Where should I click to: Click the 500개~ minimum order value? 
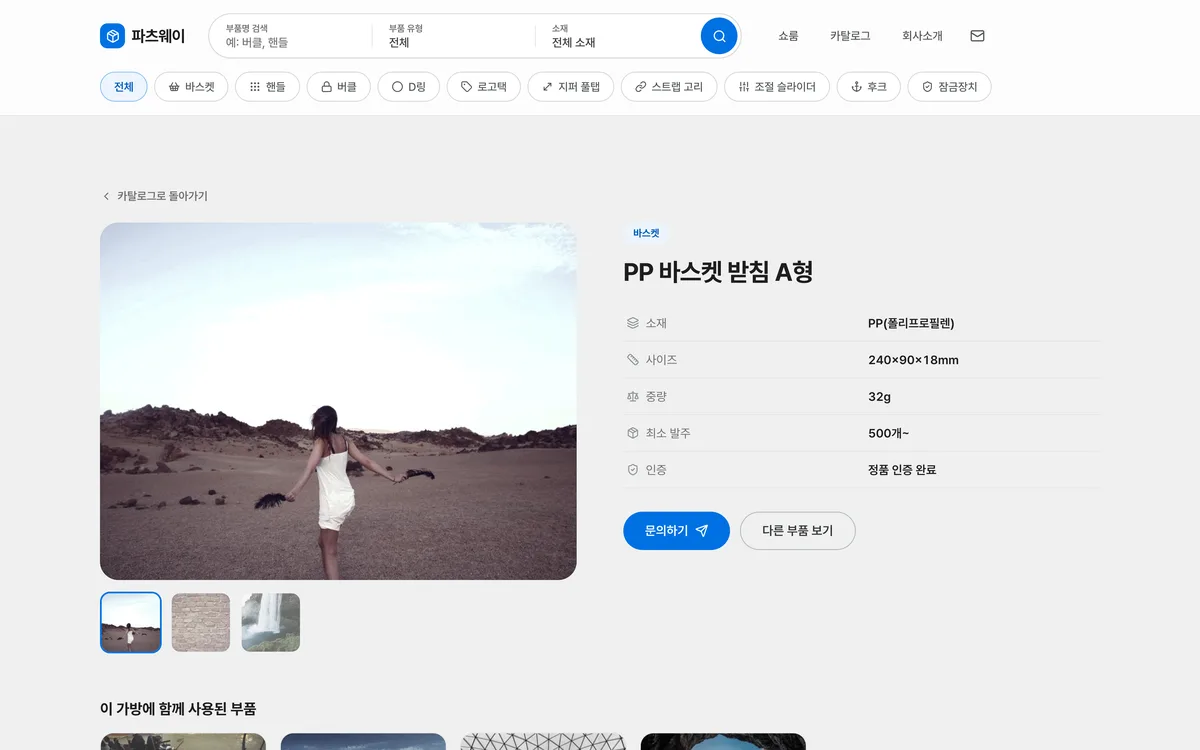pyautogui.click(x=888, y=433)
